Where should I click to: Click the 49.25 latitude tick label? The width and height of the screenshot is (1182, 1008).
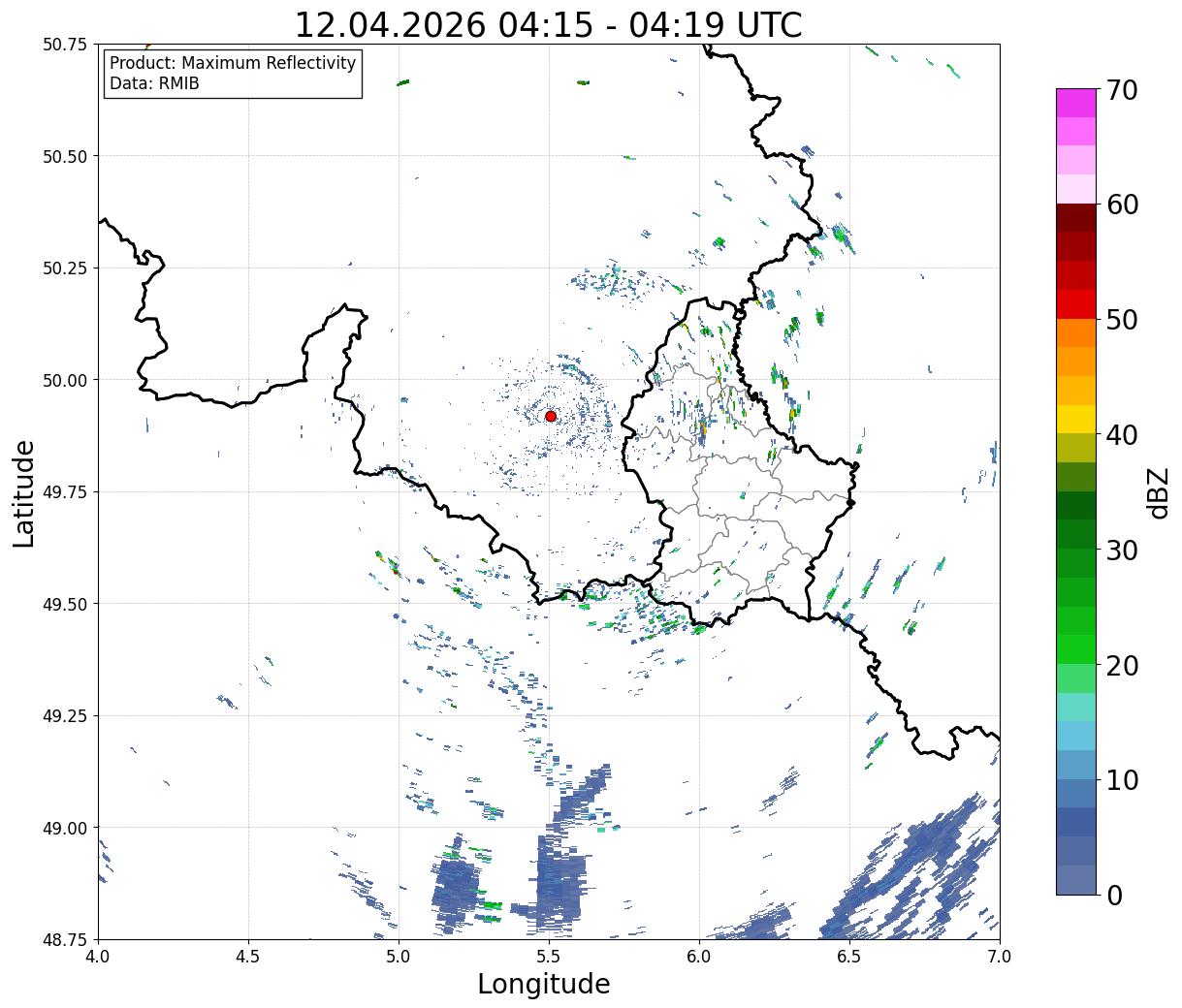point(65,715)
